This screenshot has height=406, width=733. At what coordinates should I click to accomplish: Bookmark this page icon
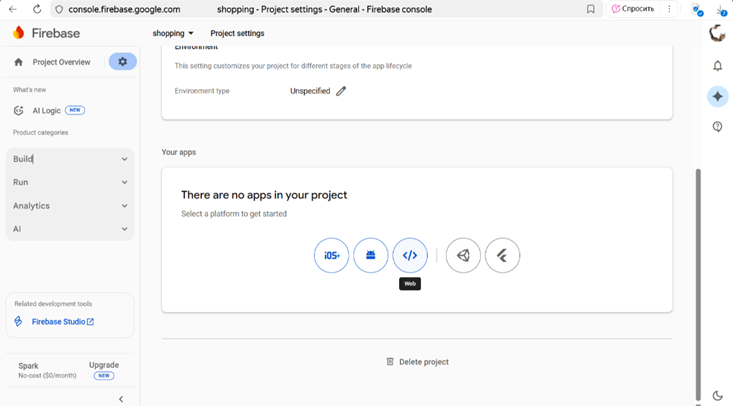591,9
